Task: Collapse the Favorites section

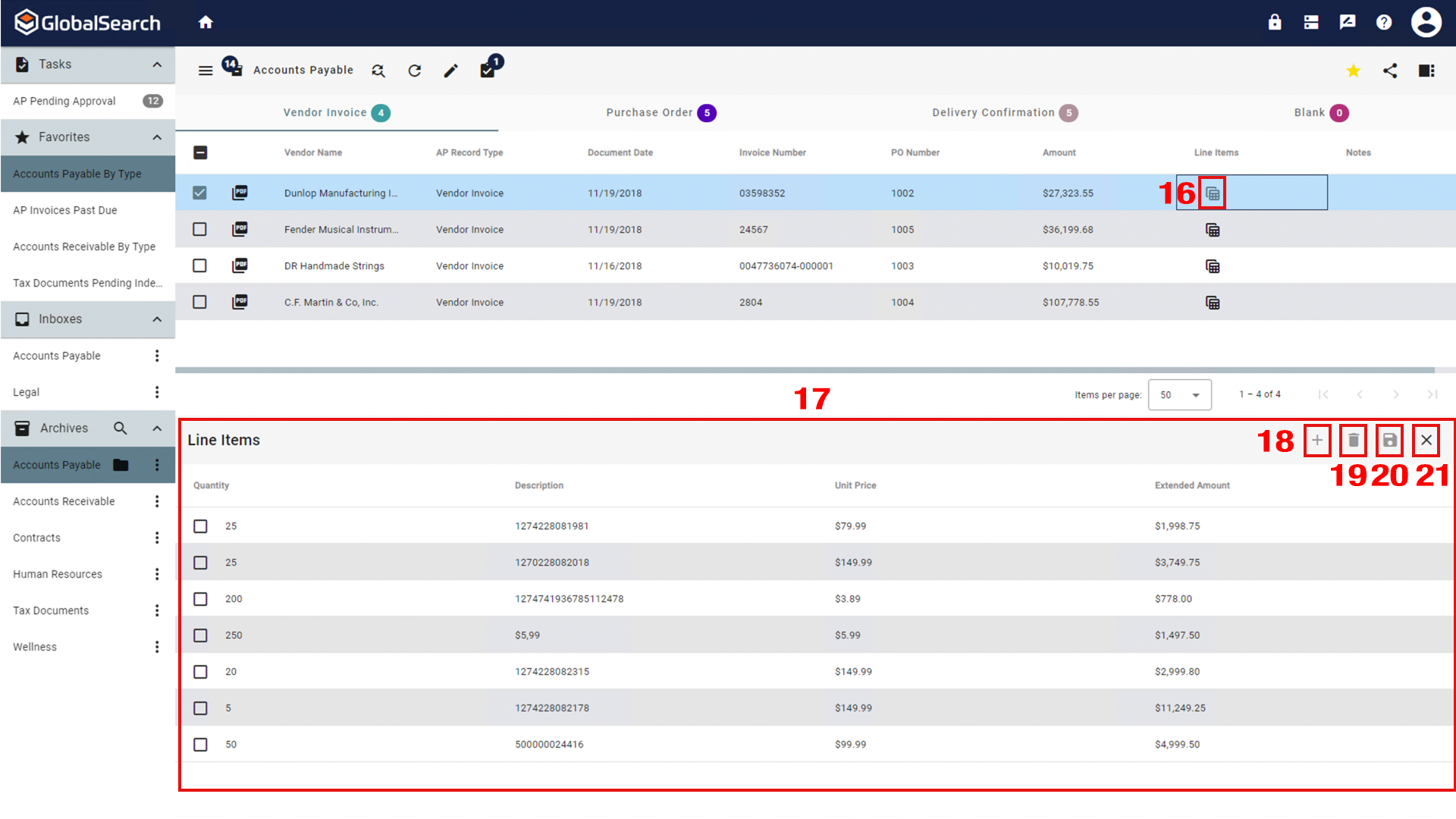Action: [157, 136]
